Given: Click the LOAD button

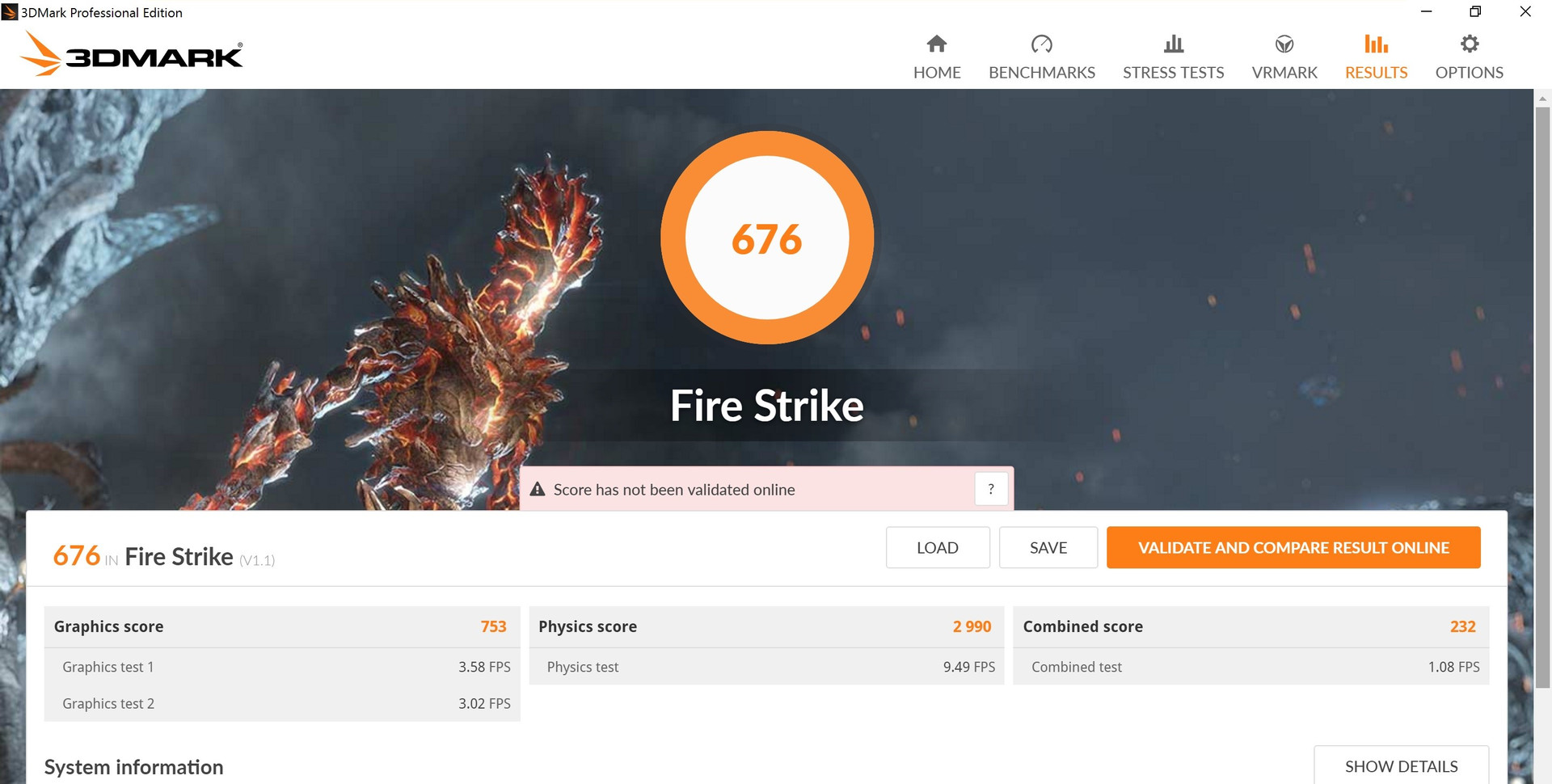Looking at the screenshot, I should click(938, 547).
